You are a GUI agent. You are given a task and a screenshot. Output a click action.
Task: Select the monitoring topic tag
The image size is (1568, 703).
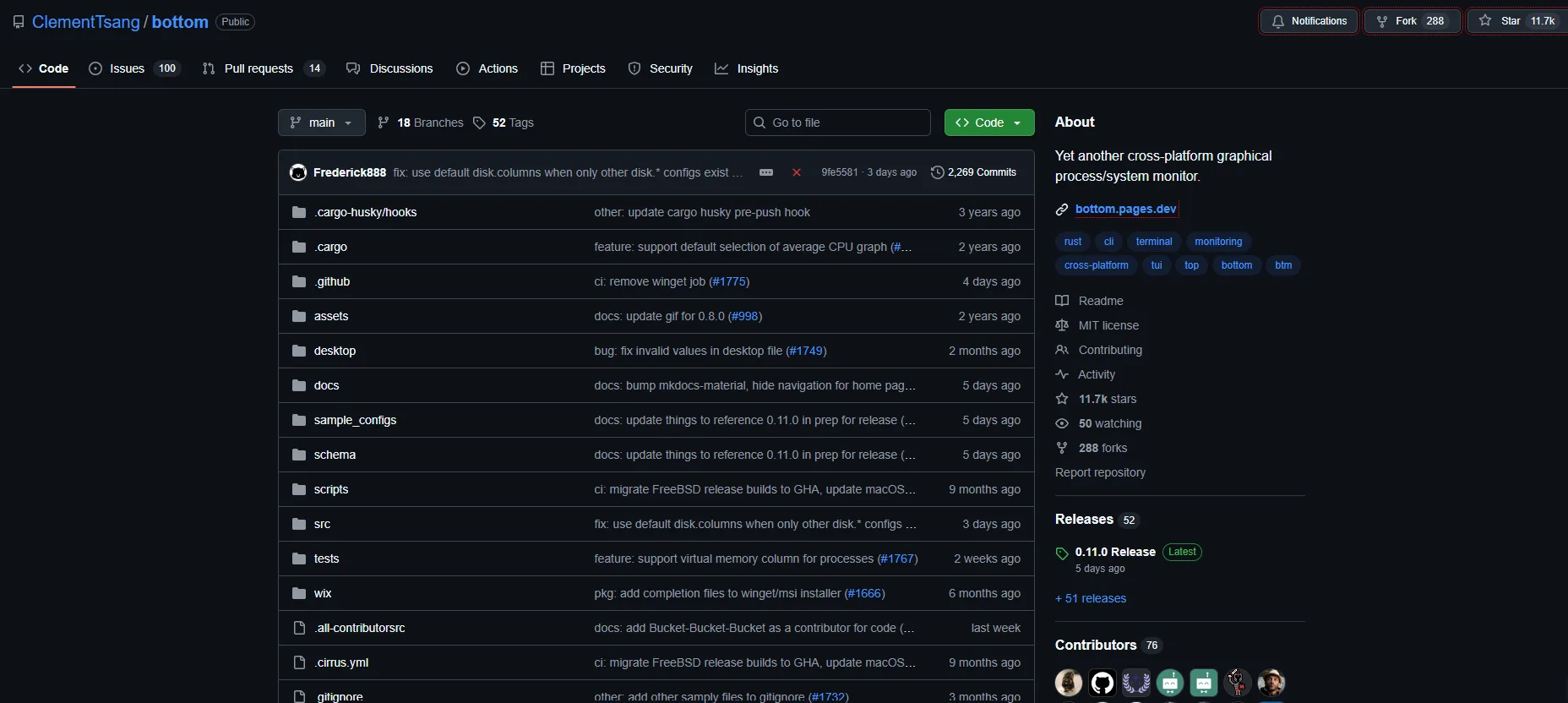1218,242
